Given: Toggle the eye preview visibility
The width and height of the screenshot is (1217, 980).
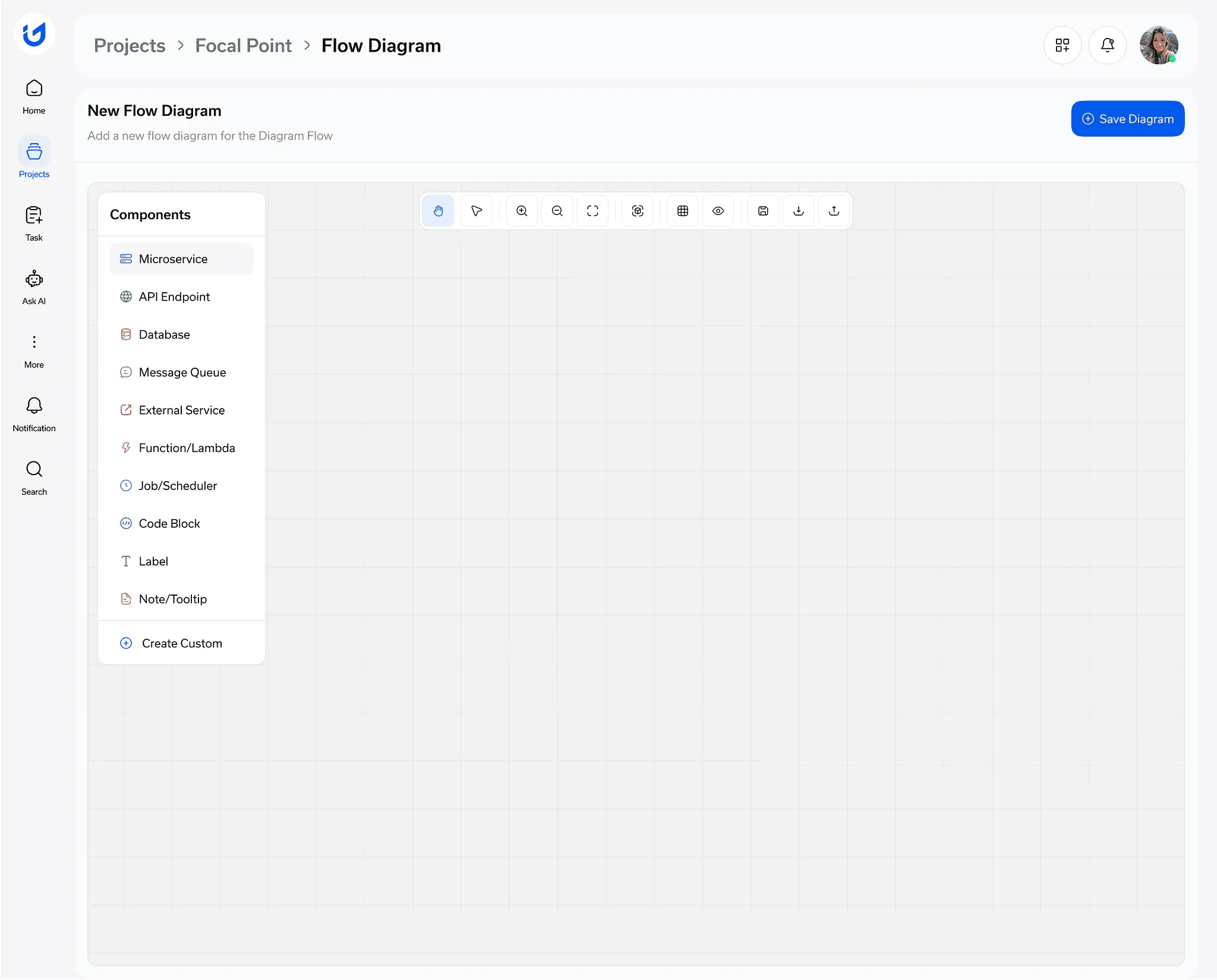Looking at the screenshot, I should [x=718, y=211].
